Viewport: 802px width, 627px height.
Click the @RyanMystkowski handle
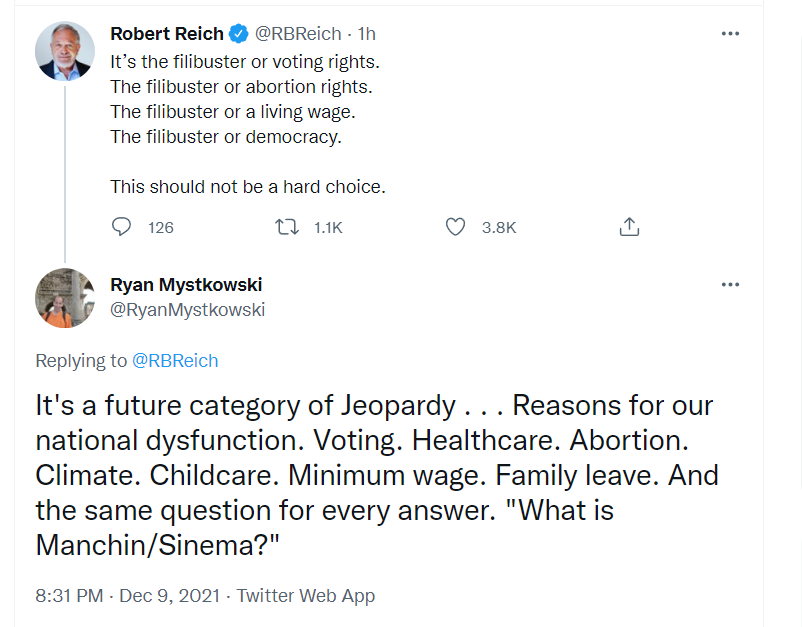(x=187, y=310)
